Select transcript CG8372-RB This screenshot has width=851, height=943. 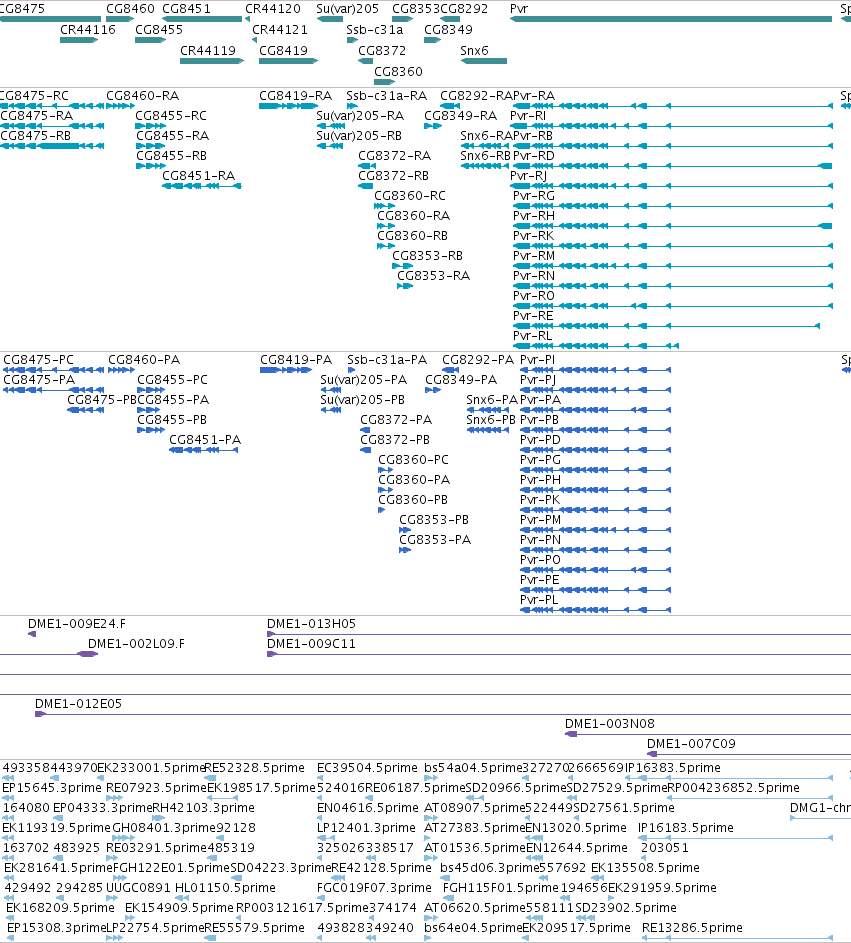click(x=365, y=186)
